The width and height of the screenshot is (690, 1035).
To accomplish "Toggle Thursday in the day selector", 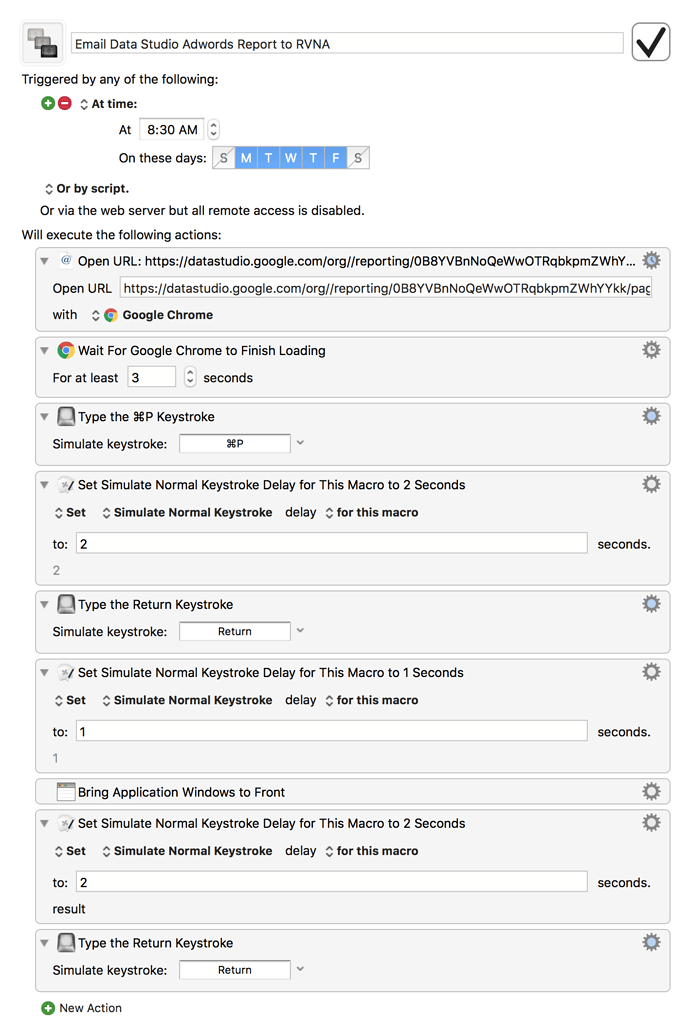I will [313, 158].
